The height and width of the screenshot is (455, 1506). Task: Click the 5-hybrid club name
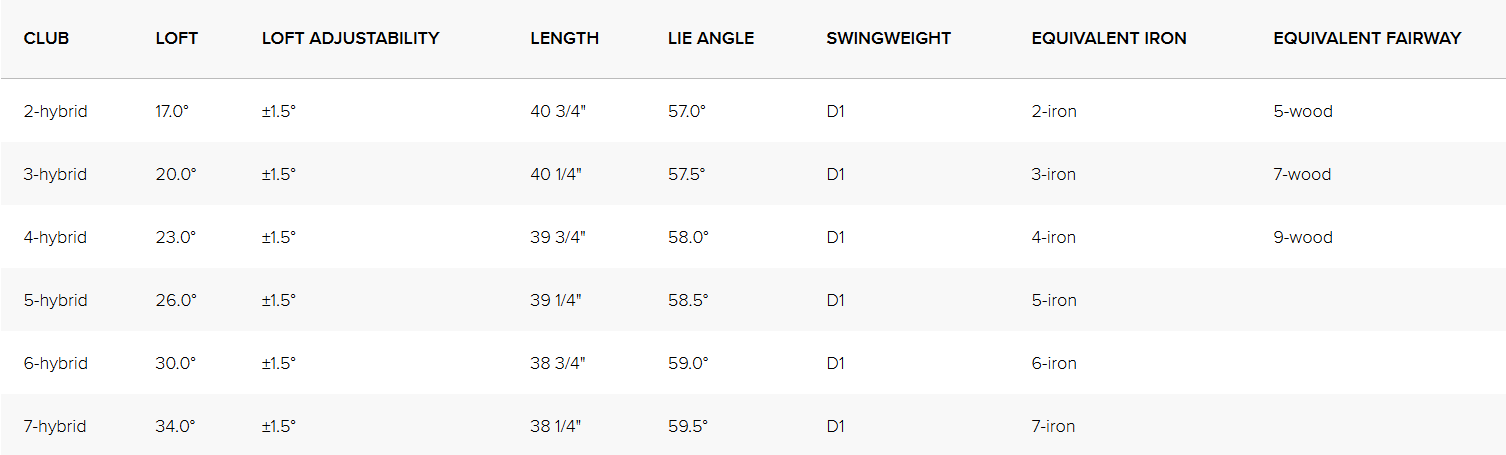click(55, 300)
